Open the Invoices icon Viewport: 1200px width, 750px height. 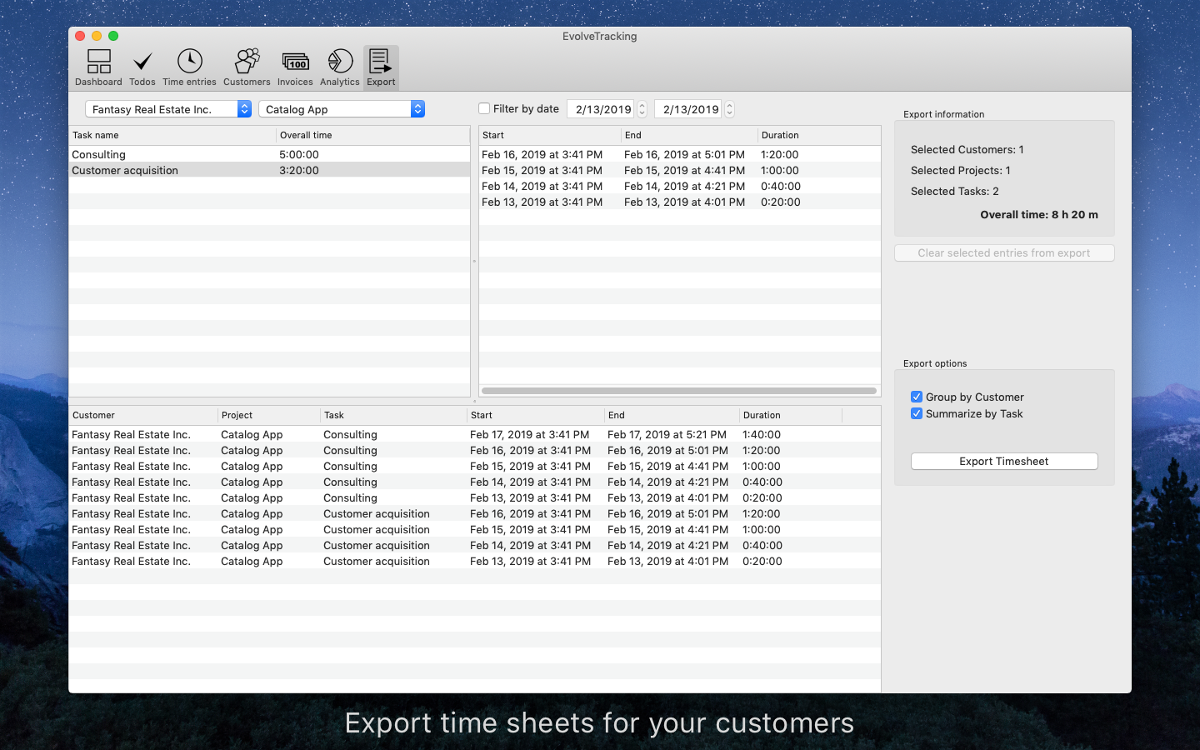click(x=295, y=62)
